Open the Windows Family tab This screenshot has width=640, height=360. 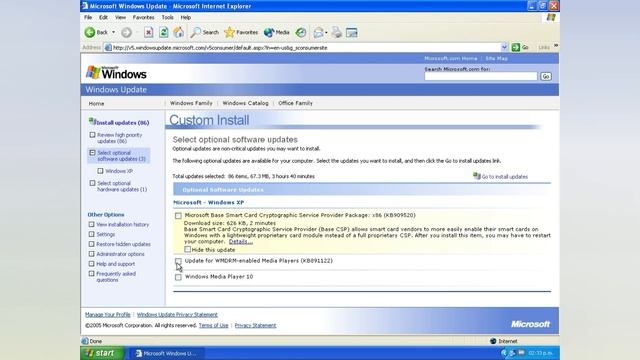tap(191, 103)
